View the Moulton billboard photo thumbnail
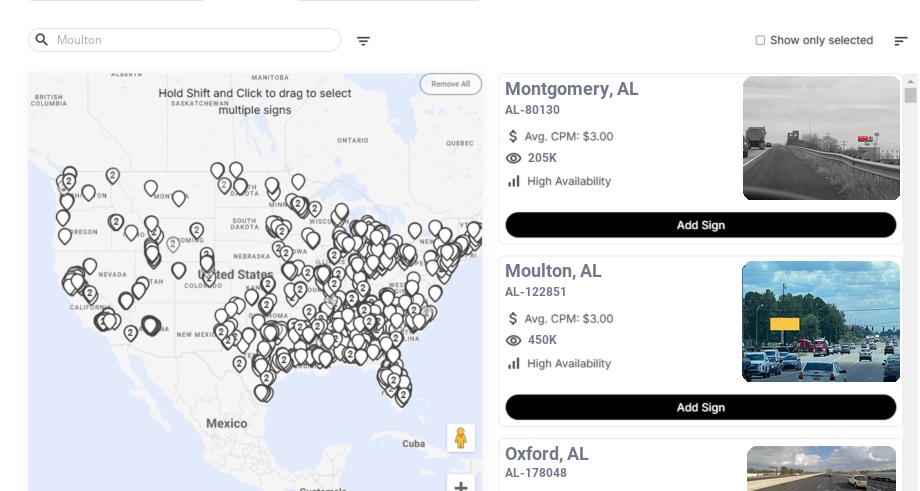 pos(820,322)
